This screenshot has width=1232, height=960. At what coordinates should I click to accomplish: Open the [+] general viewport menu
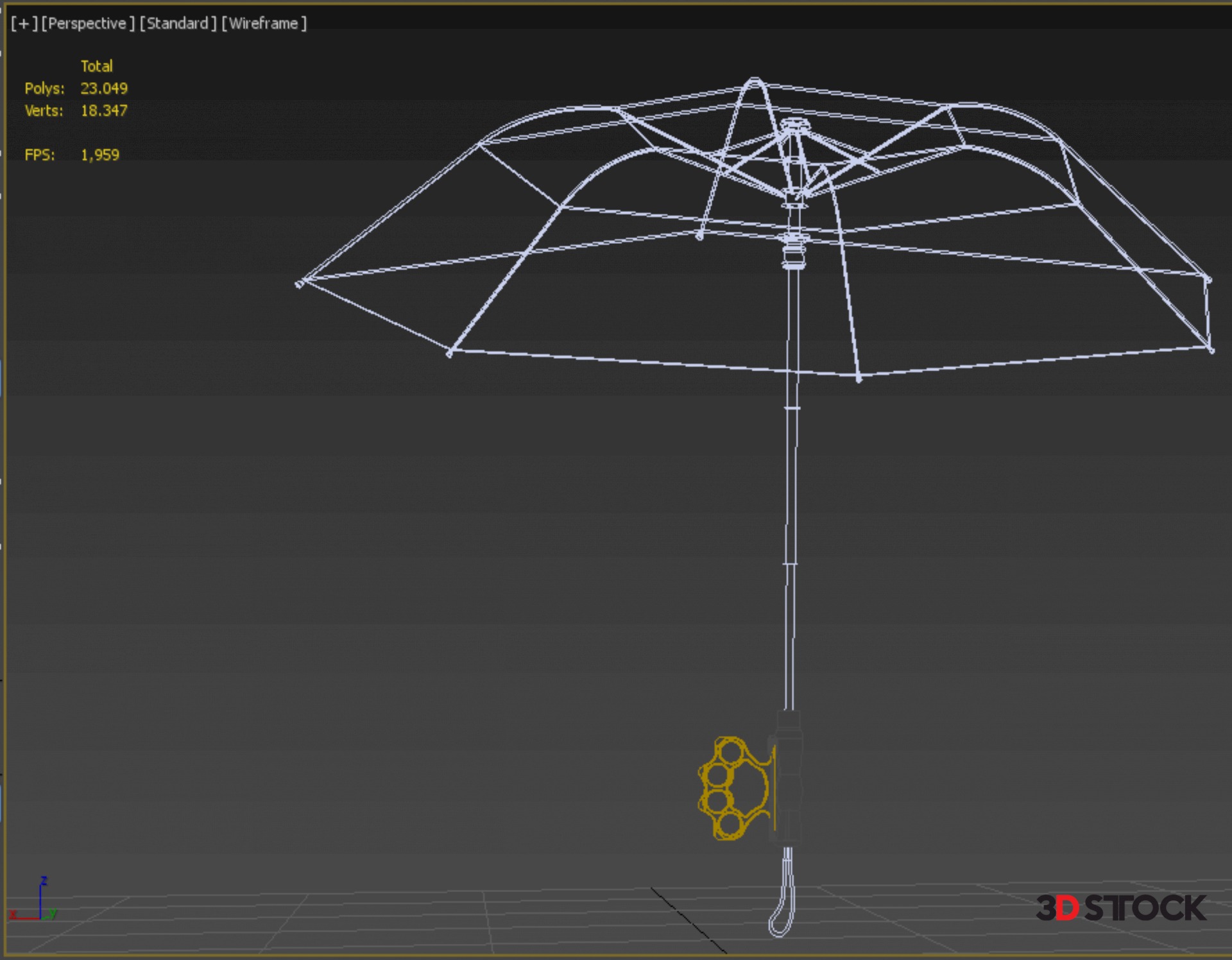[24, 24]
